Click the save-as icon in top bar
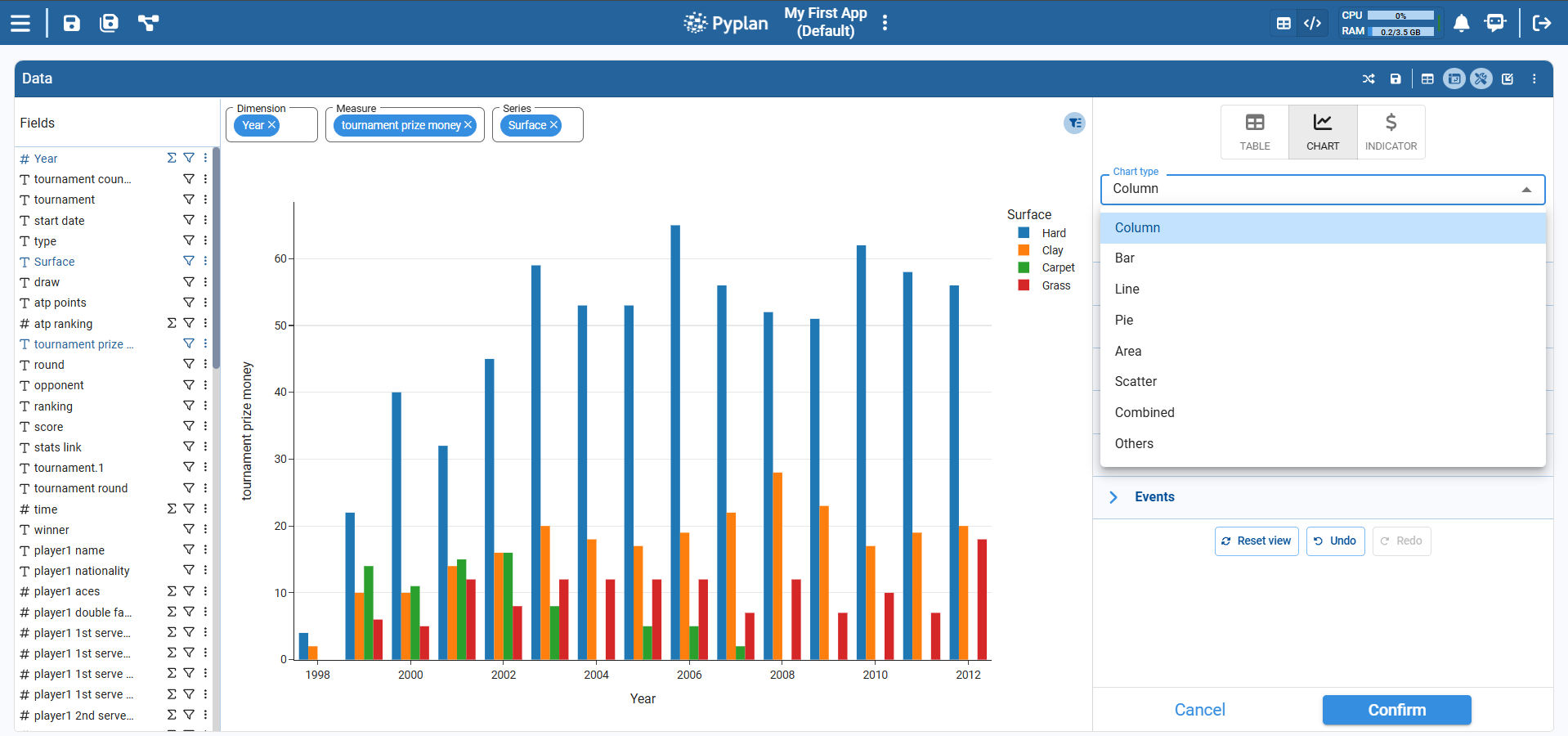Image resolution: width=1568 pixels, height=736 pixels. pos(109,23)
